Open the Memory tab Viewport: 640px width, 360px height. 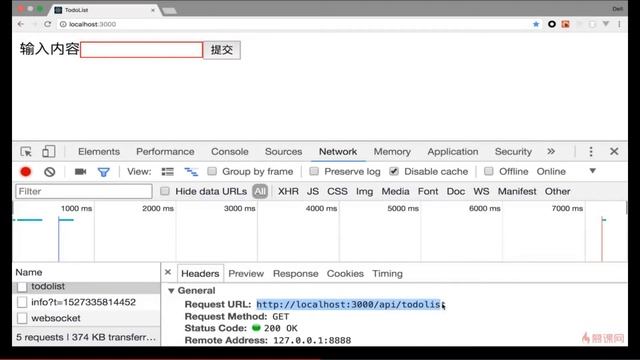pyautogui.click(x=392, y=151)
